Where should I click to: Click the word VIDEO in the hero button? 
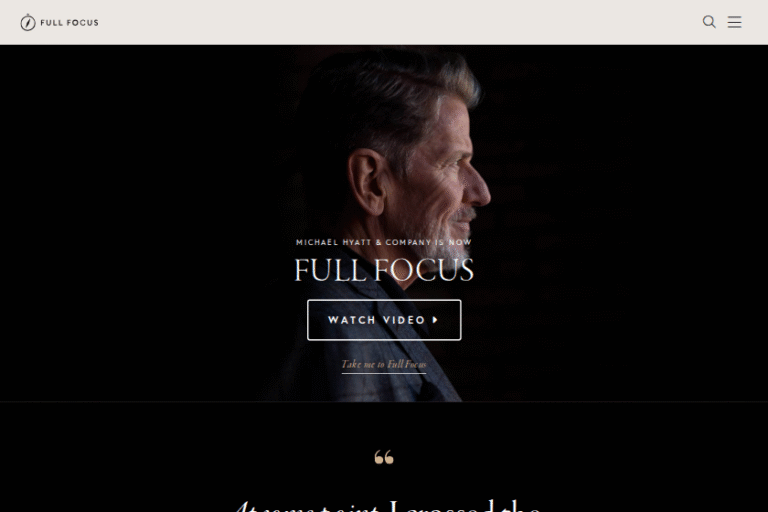404,320
